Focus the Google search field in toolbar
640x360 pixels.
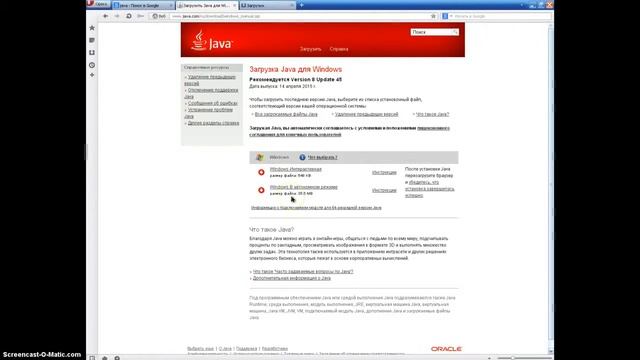[502, 16]
